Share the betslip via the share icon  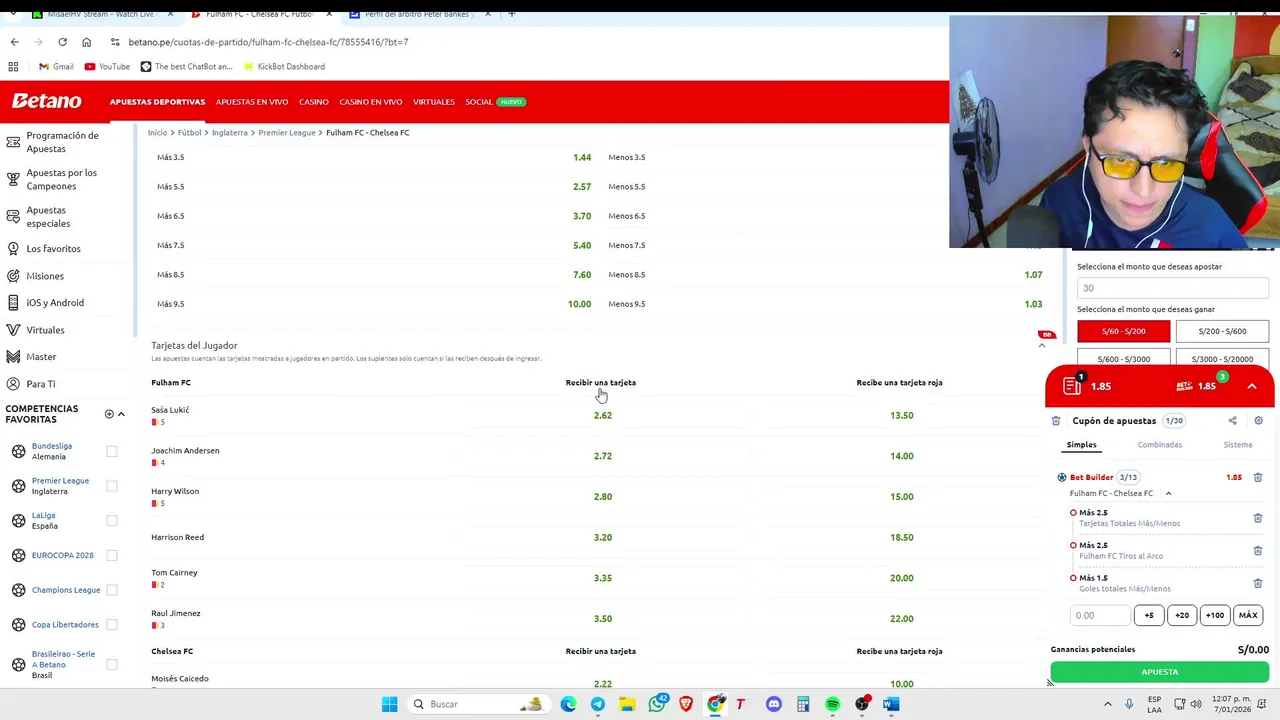click(1232, 421)
